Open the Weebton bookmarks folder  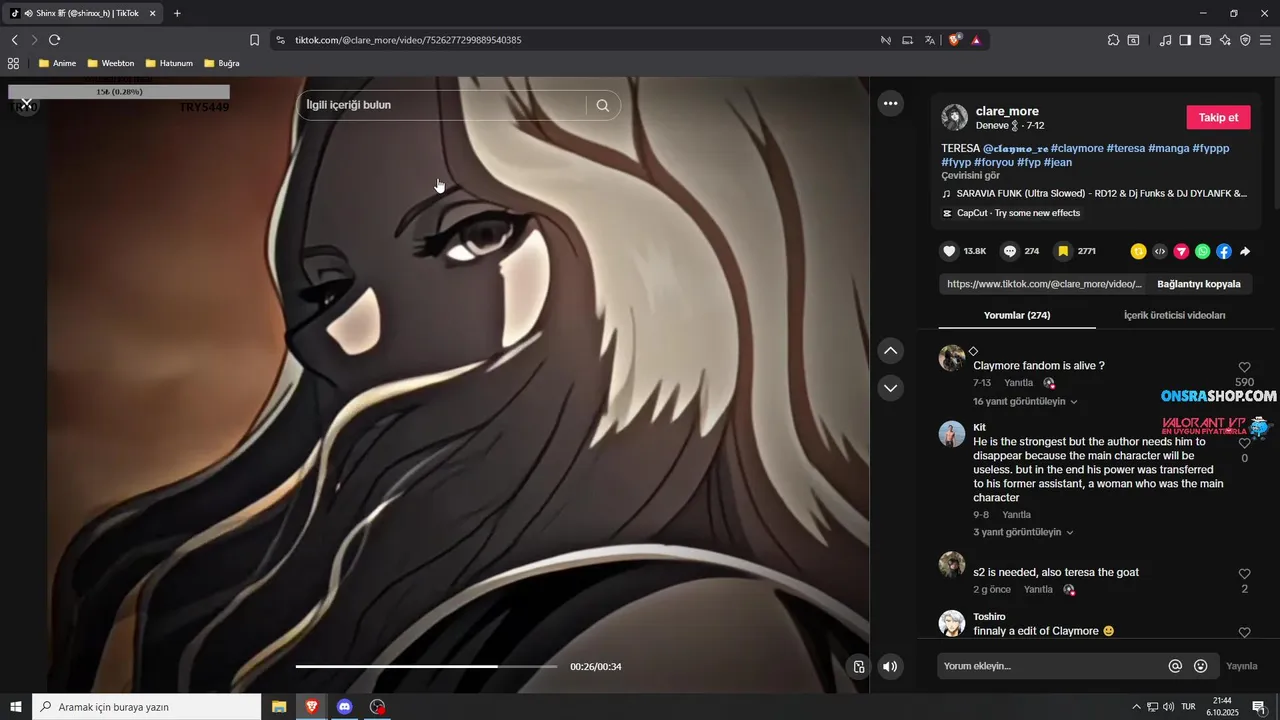pyautogui.click(x=110, y=63)
